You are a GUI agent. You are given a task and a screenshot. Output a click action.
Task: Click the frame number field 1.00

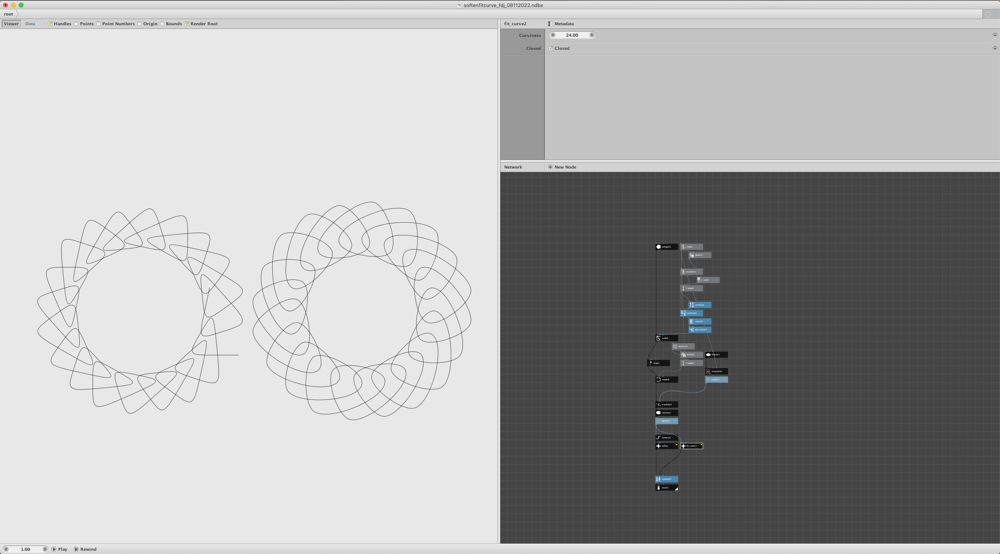(26, 549)
